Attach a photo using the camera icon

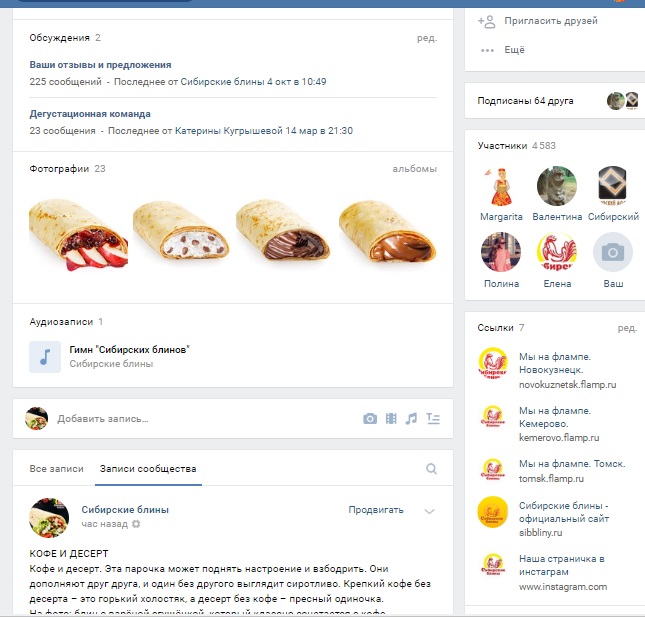[370, 419]
